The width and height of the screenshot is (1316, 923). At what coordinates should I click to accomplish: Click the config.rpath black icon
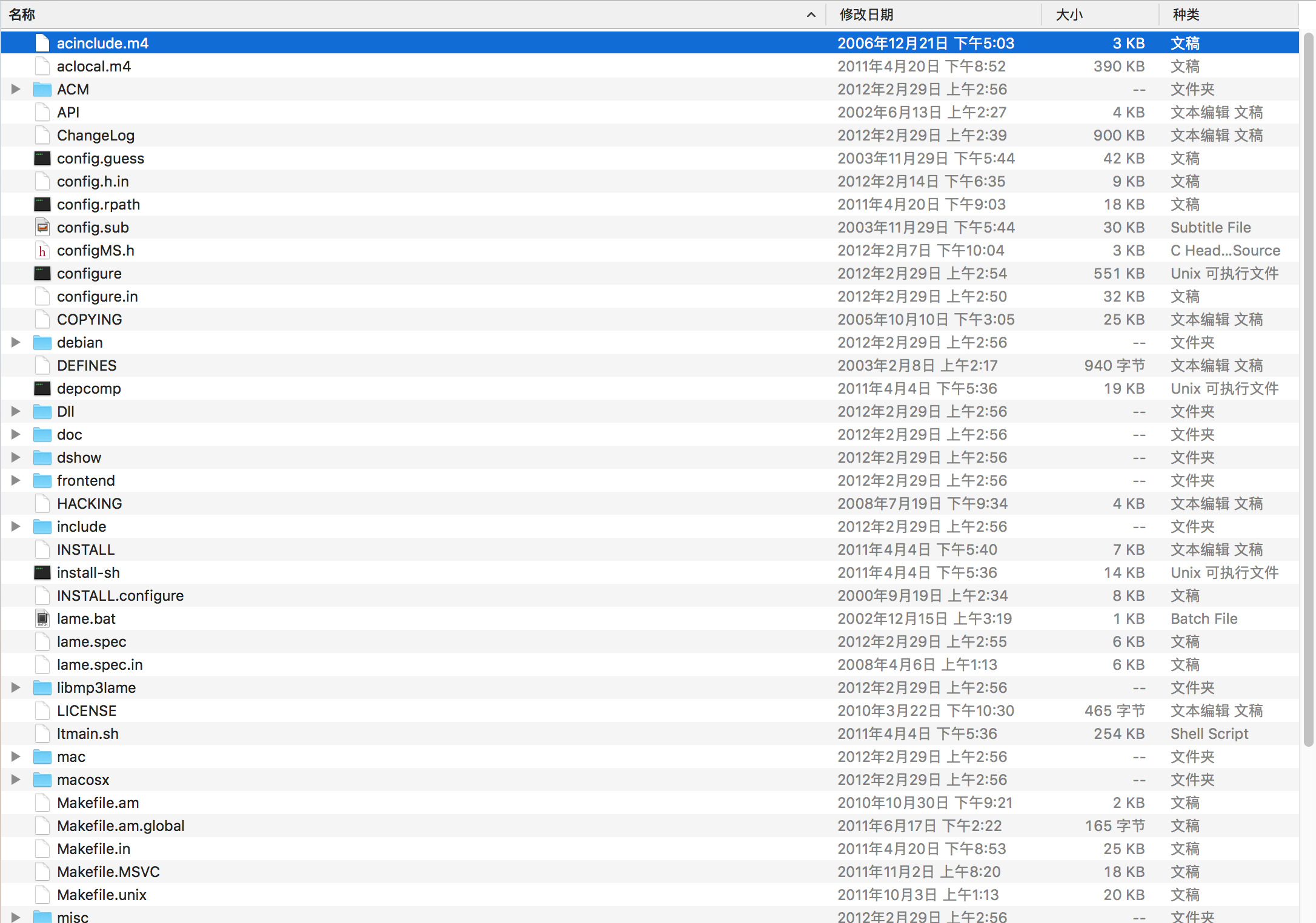click(x=42, y=204)
